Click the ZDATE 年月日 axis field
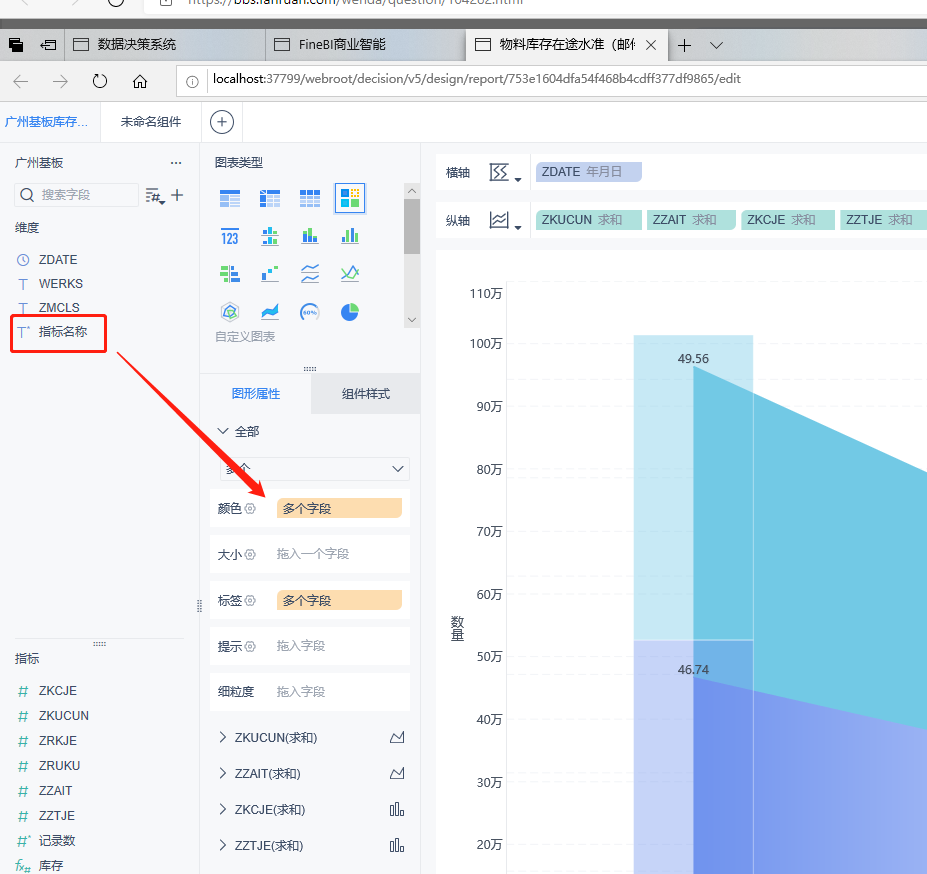927x874 pixels. [588, 171]
